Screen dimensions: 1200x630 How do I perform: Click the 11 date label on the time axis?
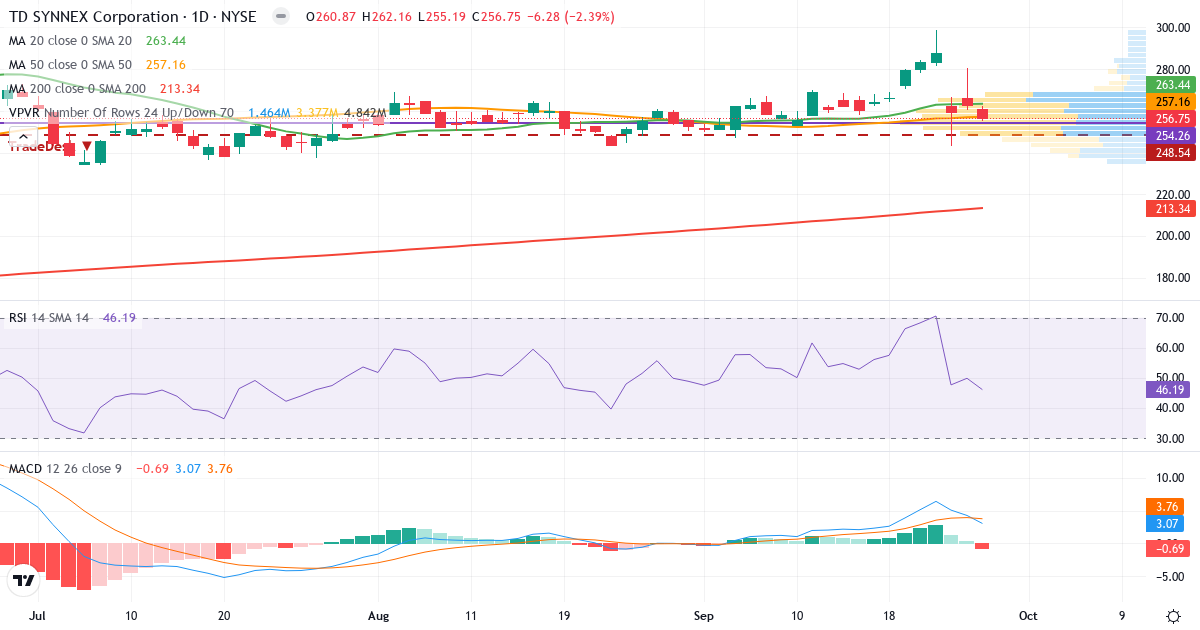point(472,616)
